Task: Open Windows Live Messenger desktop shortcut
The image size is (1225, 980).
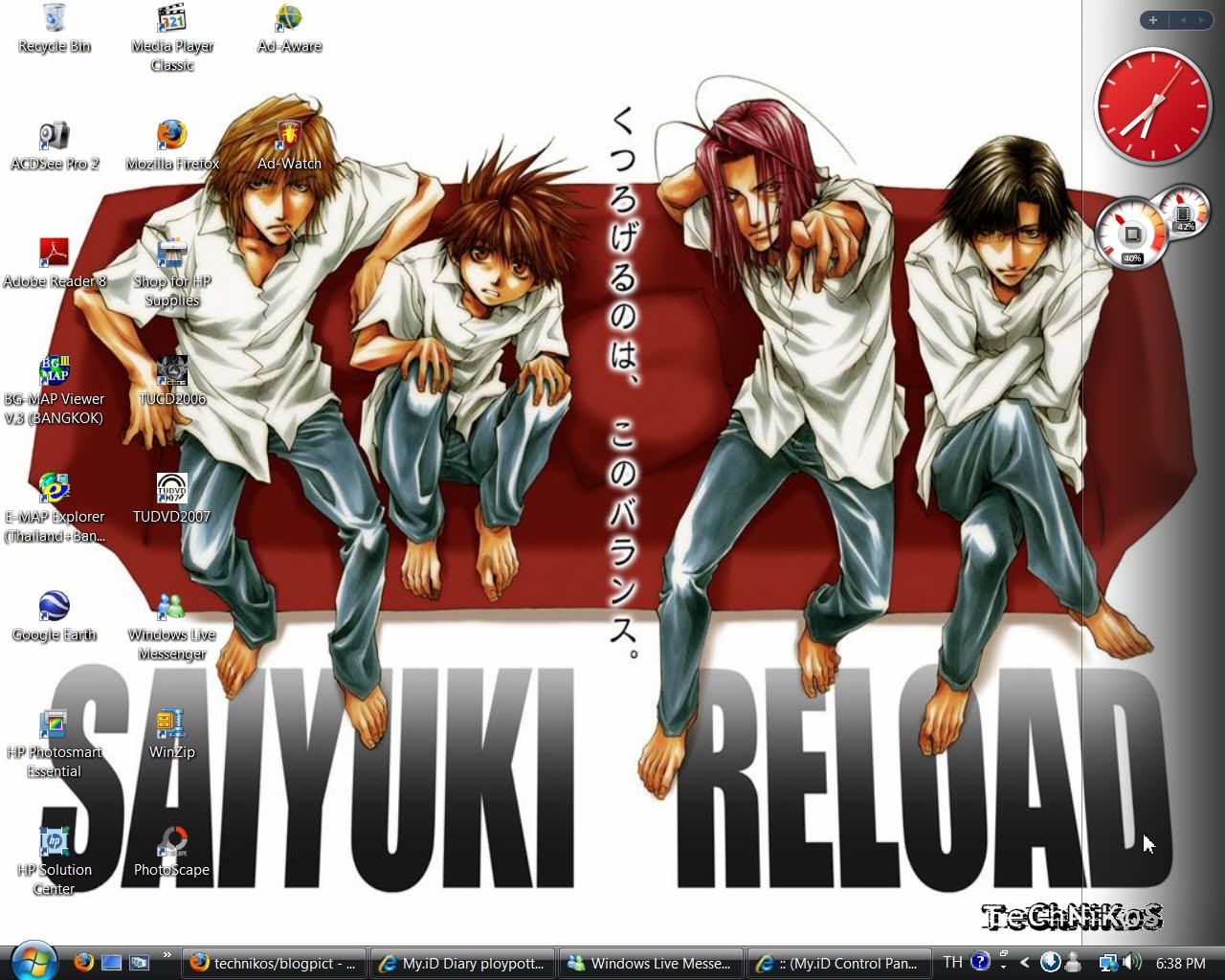Action: point(172,609)
